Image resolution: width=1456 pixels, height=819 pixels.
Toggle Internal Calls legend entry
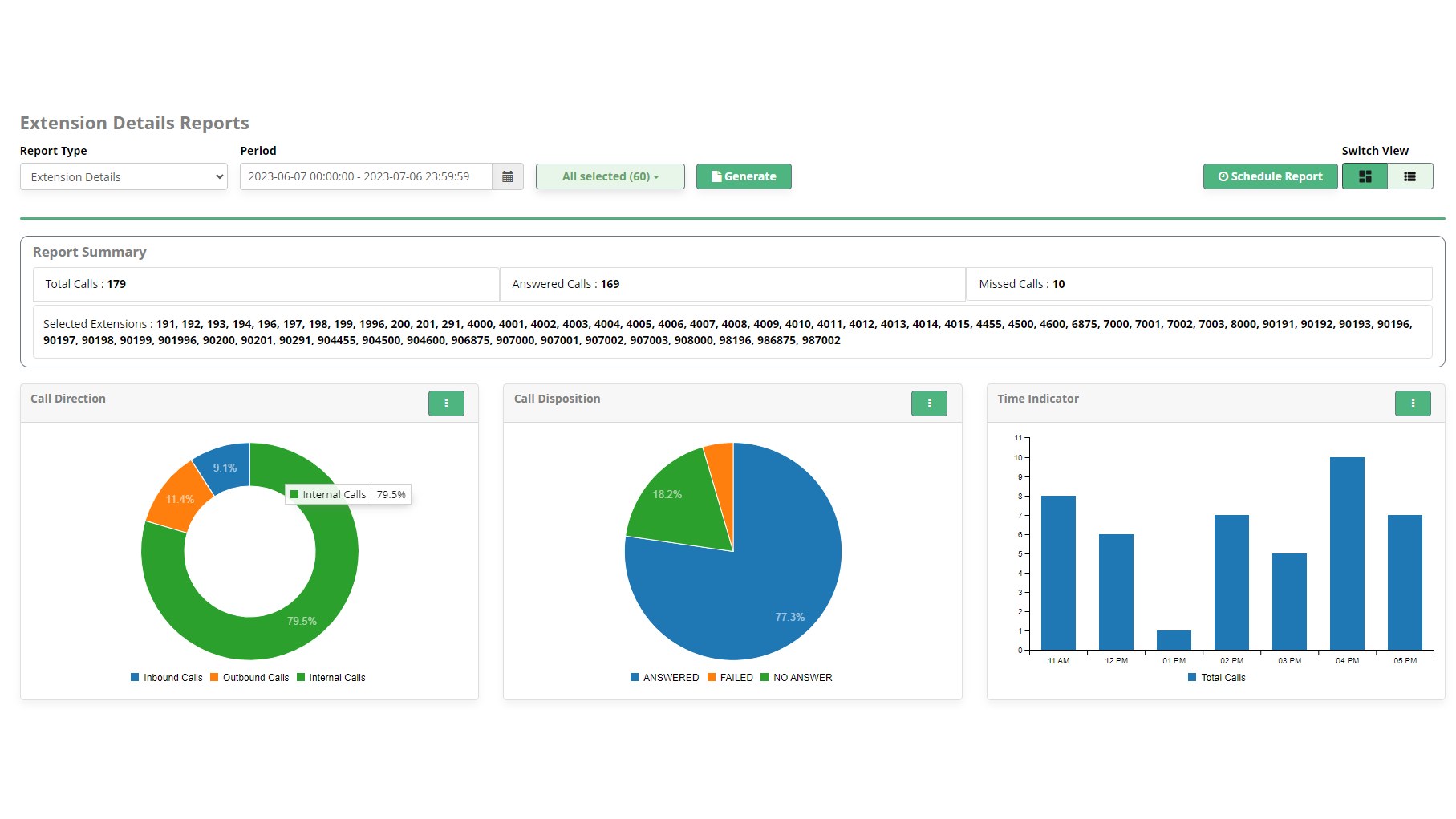(331, 678)
